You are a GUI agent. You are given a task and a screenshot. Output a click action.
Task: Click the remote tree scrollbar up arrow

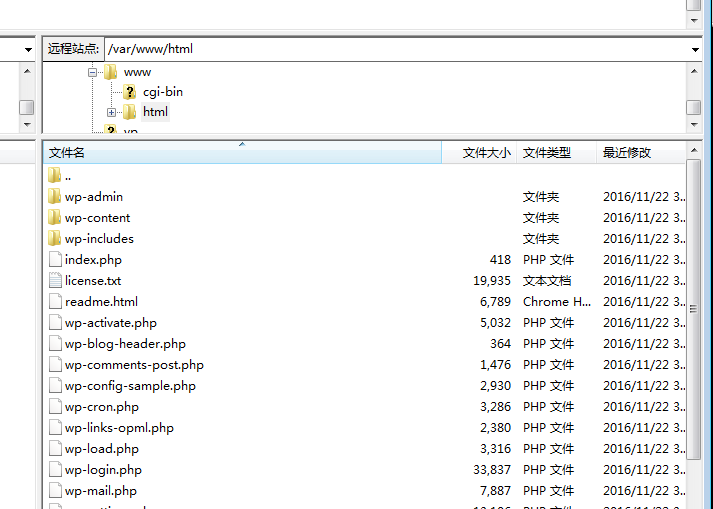[694, 71]
